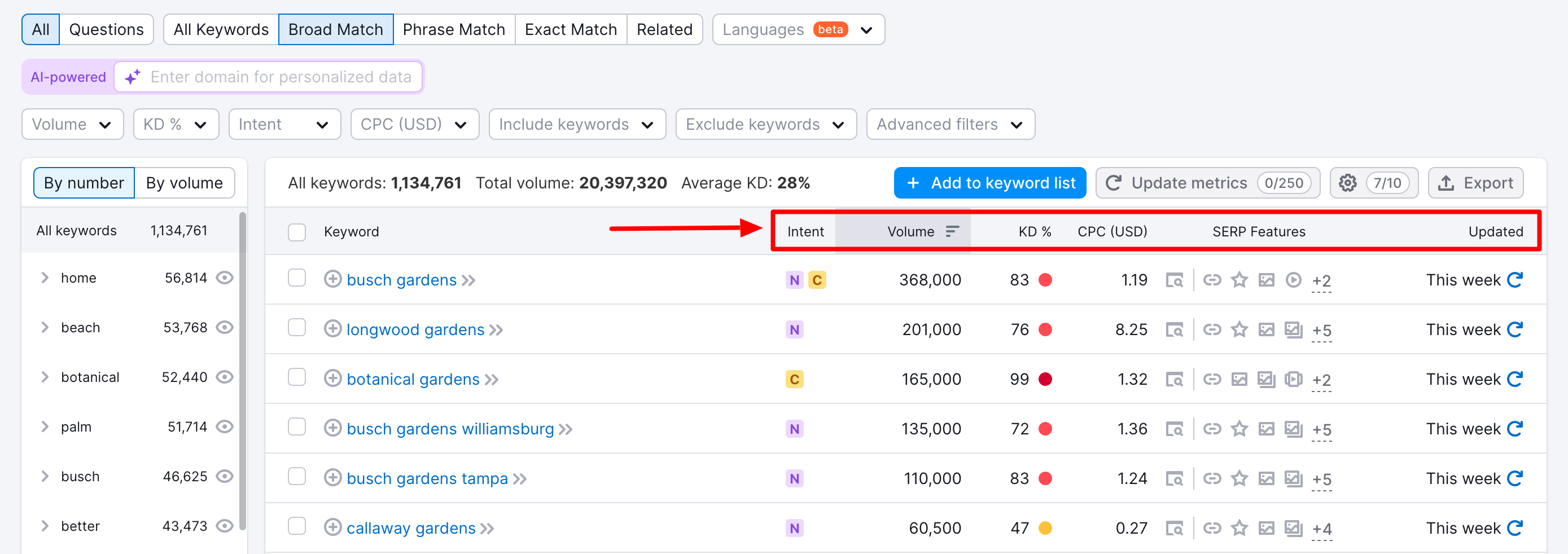This screenshot has height=554, width=1568.
Task: Toggle eye icon for home group
Action: (x=225, y=278)
